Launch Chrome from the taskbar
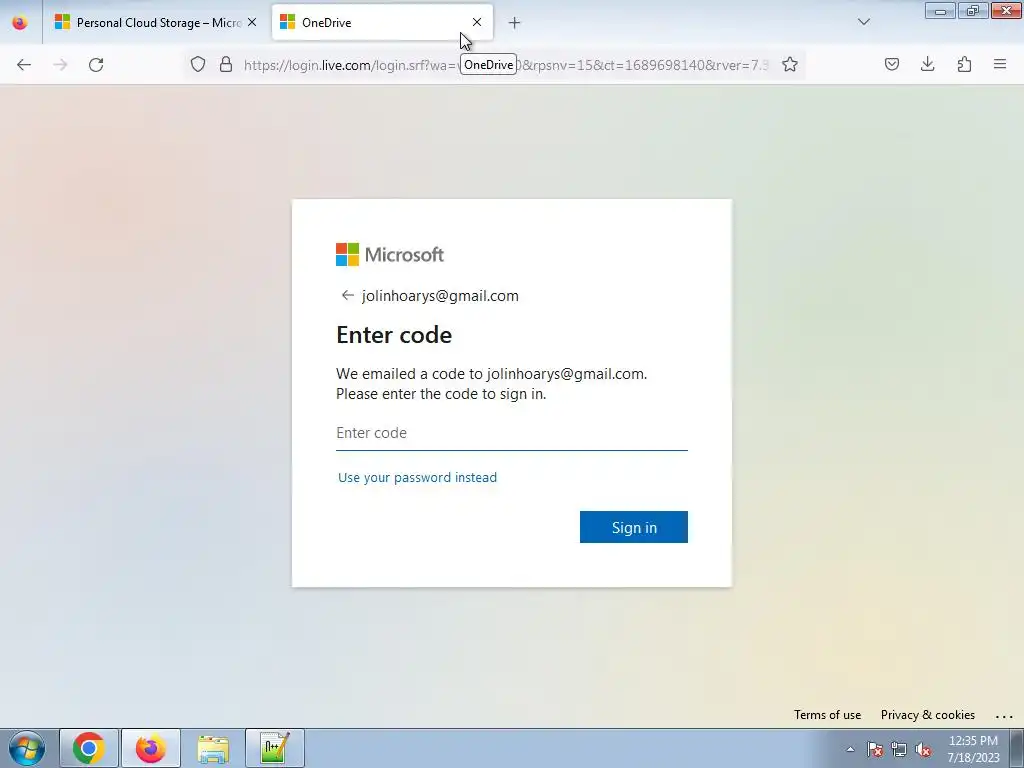 click(x=89, y=748)
